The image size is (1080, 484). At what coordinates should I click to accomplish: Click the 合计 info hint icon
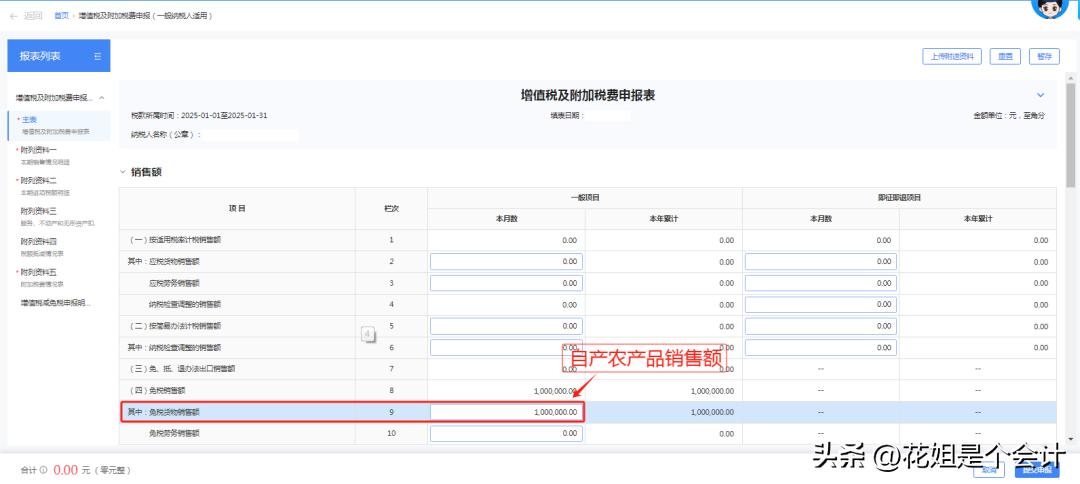pos(43,470)
